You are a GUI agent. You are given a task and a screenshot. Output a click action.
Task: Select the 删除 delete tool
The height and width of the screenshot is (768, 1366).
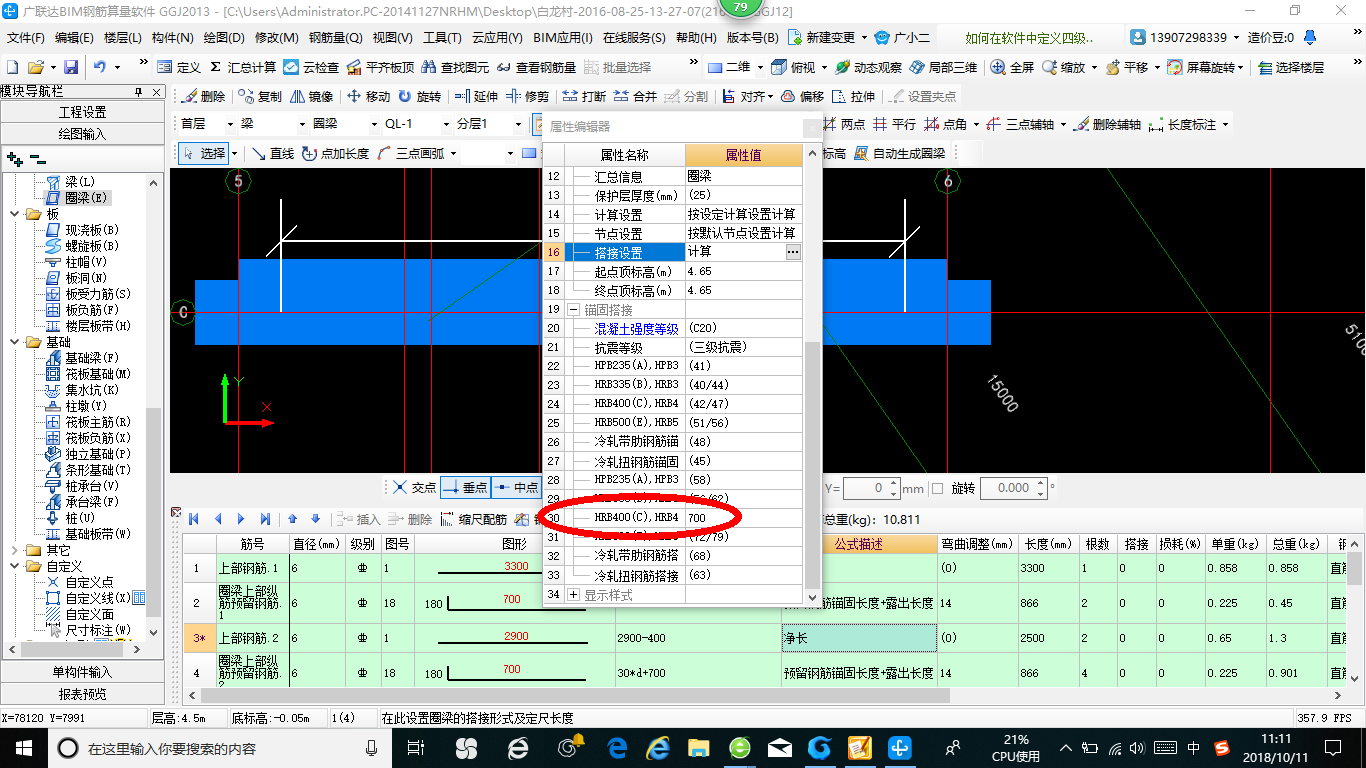click(x=204, y=97)
